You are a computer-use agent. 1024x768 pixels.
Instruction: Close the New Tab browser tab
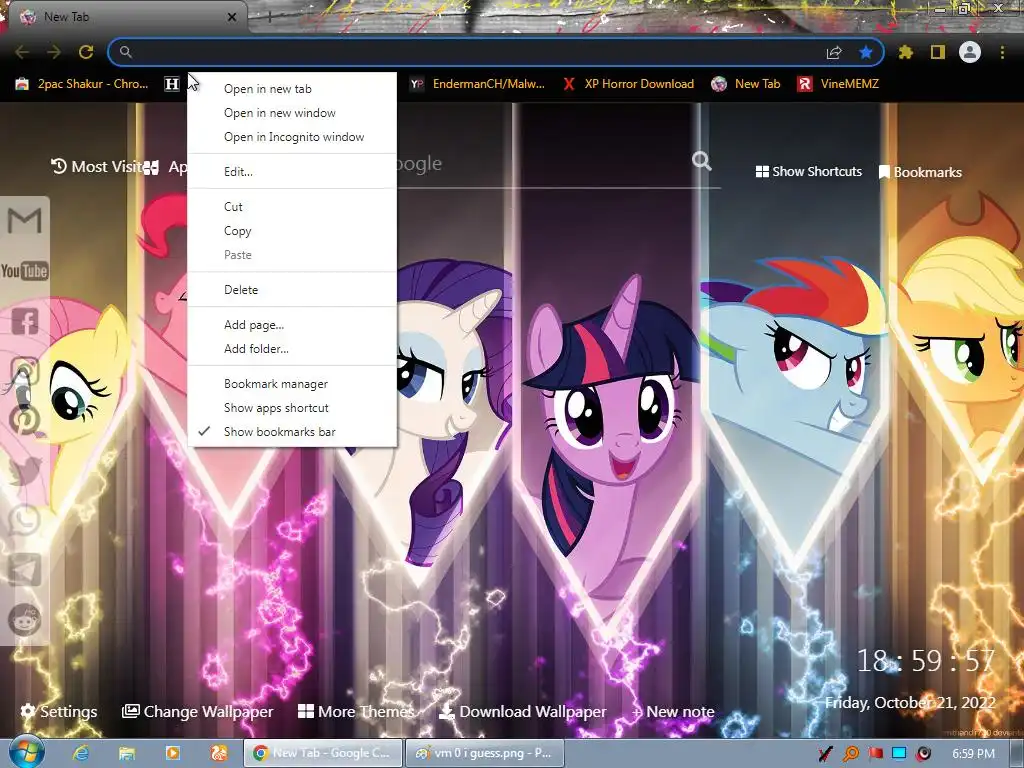tap(232, 18)
